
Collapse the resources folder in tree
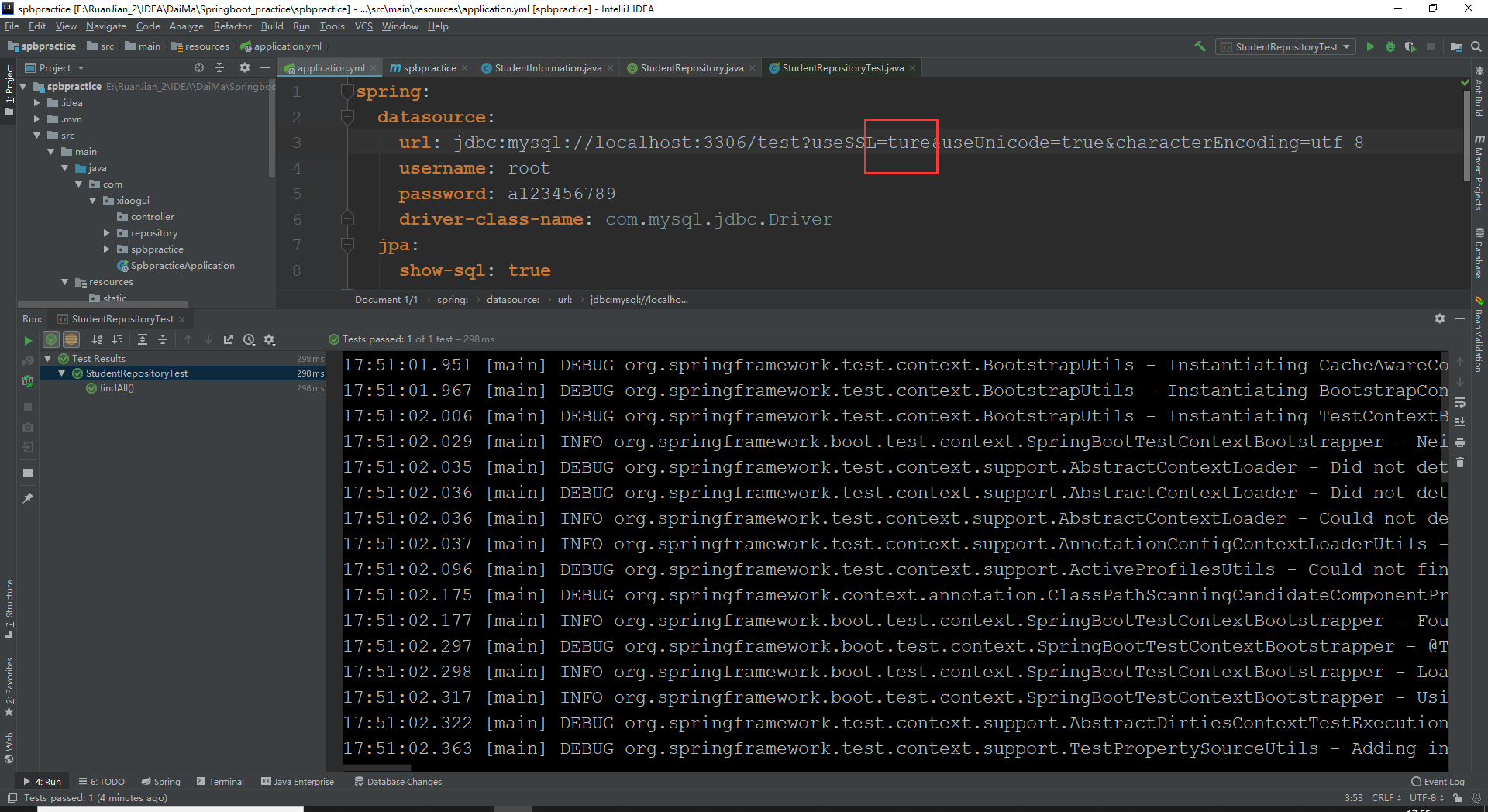click(65, 282)
